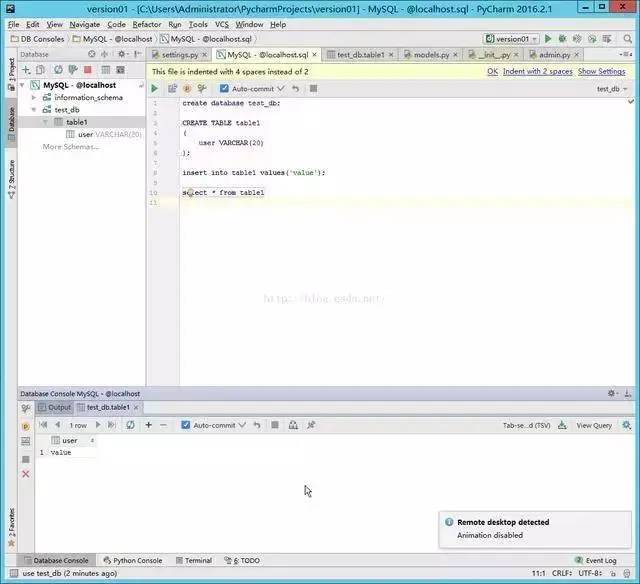Click DB Consoles breadcrumb
640x584 pixels.
[x=38, y=39]
